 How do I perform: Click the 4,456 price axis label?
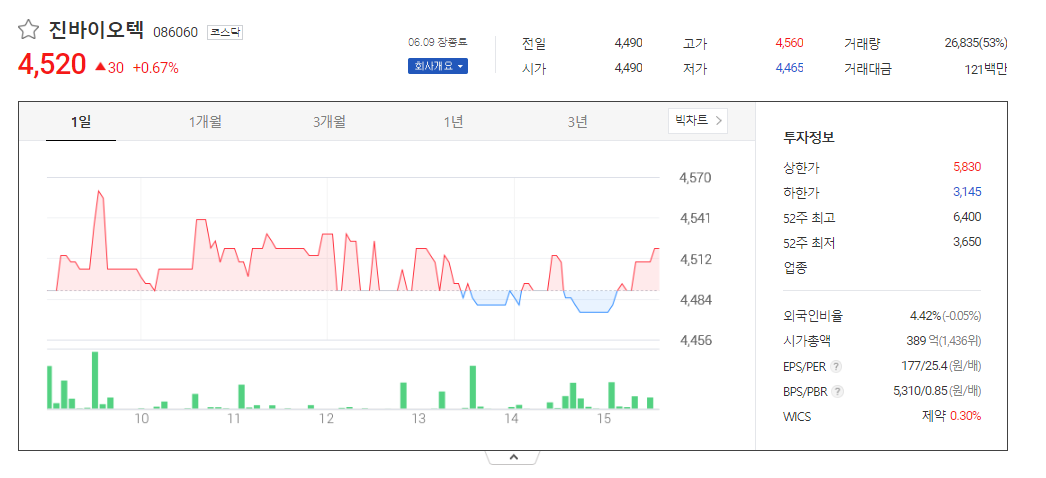[x=696, y=341]
